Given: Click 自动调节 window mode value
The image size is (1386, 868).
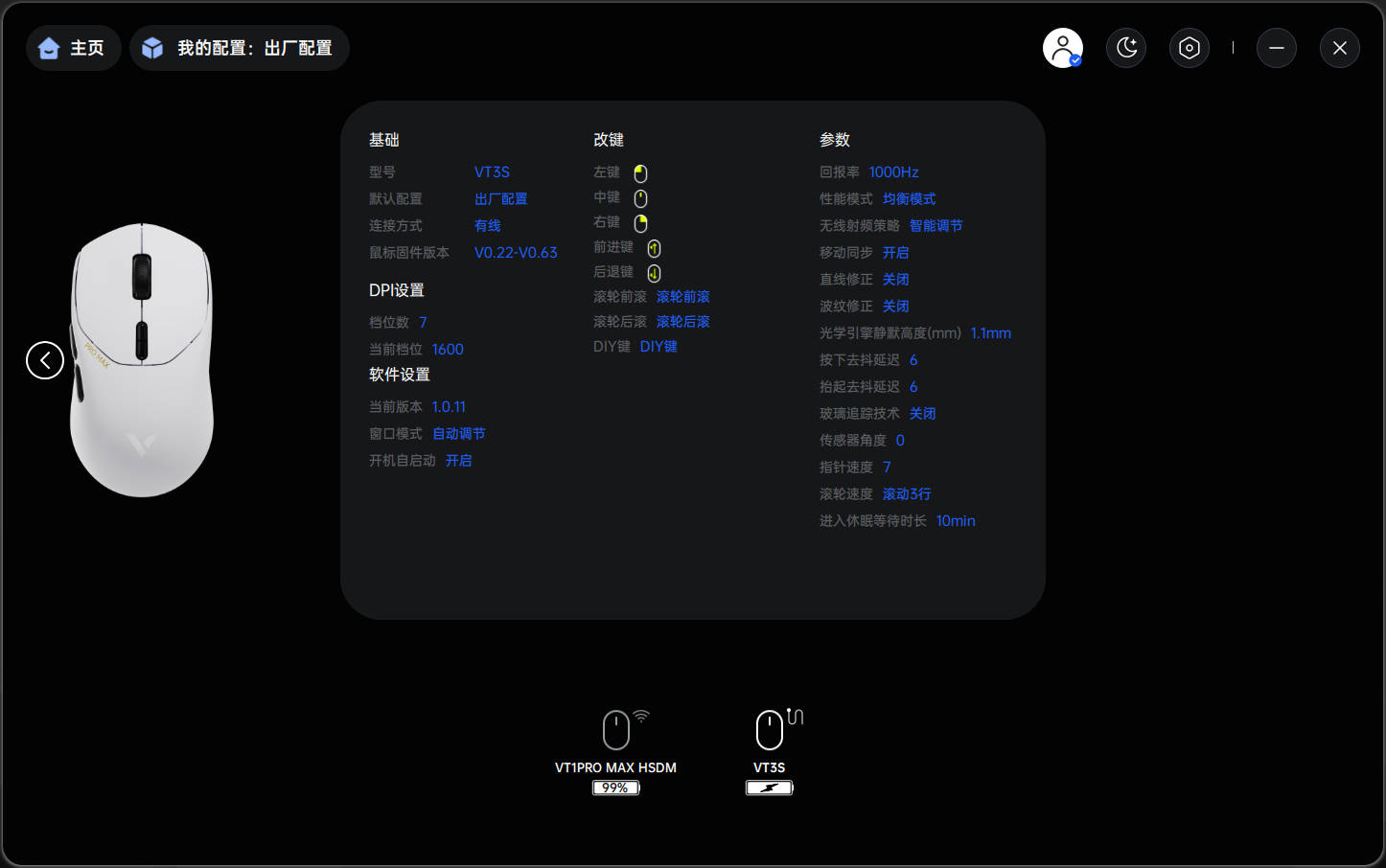Looking at the screenshot, I should pyautogui.click(x=459, y=434).
